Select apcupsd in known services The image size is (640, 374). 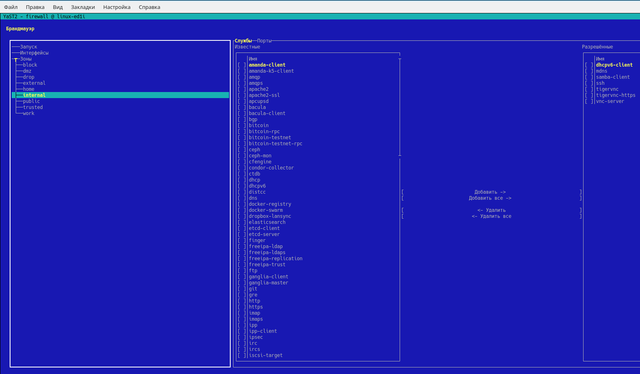(x=259, y=101)
